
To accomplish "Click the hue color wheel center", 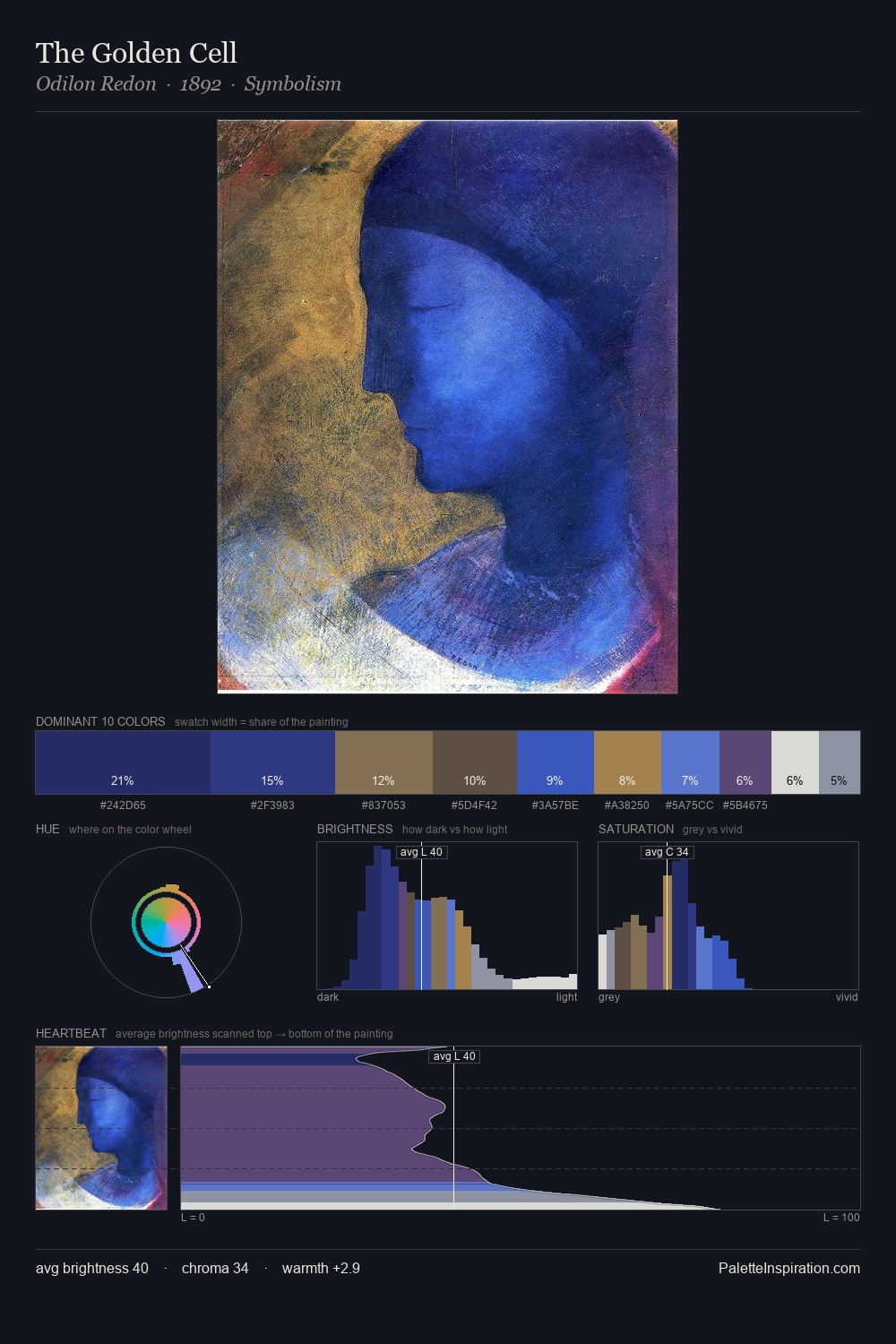I will pos(166,922).
